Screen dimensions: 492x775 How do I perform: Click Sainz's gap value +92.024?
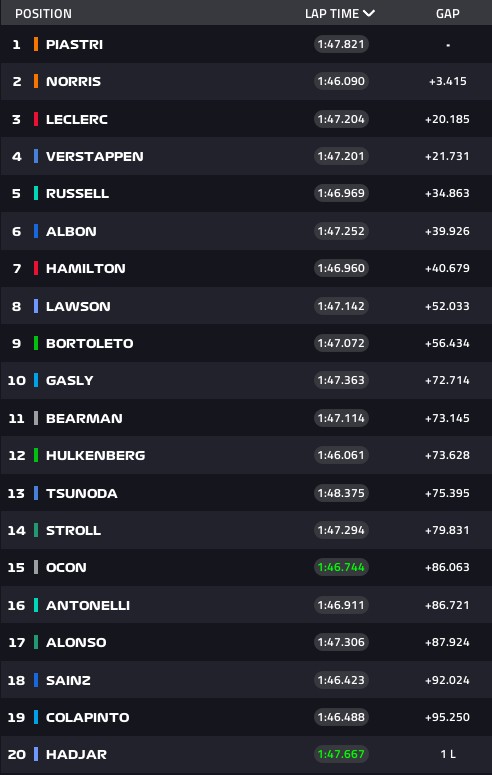[447, 680]
